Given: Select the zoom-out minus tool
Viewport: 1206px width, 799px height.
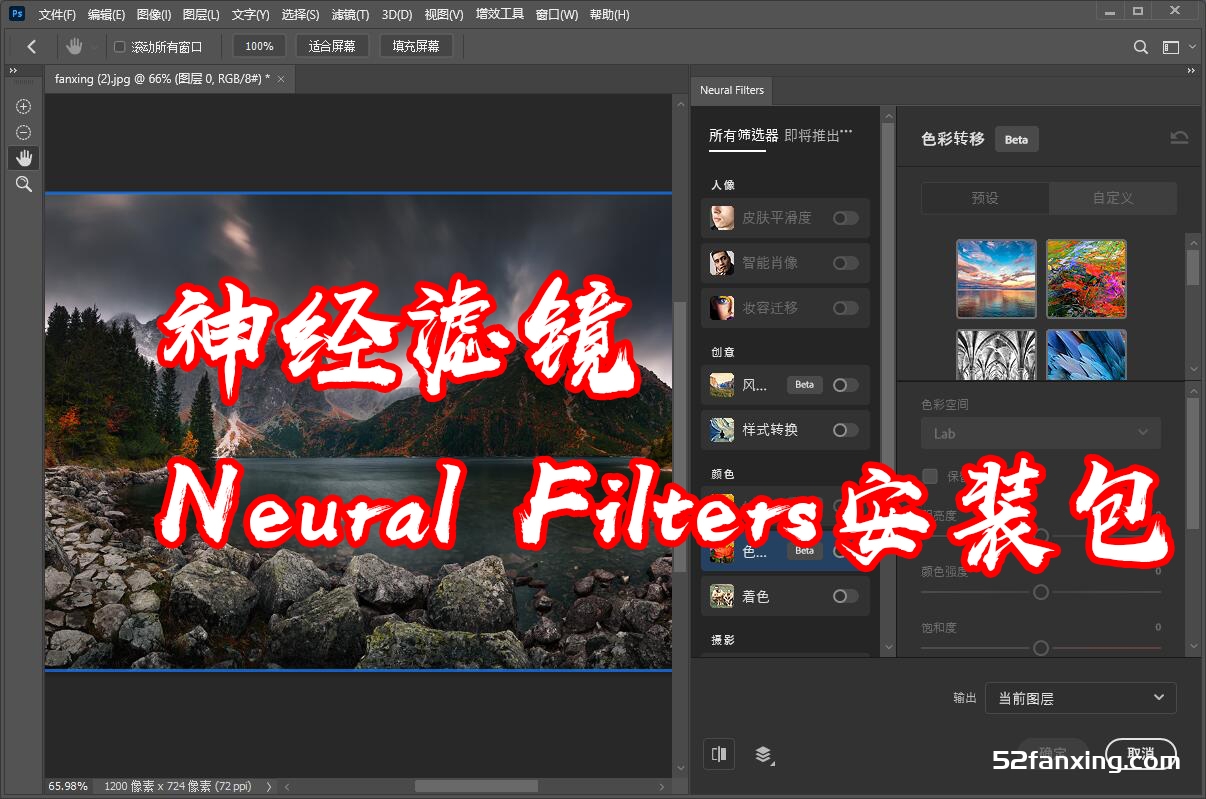Looking at the screenshot, I should (x=24, y=132).
